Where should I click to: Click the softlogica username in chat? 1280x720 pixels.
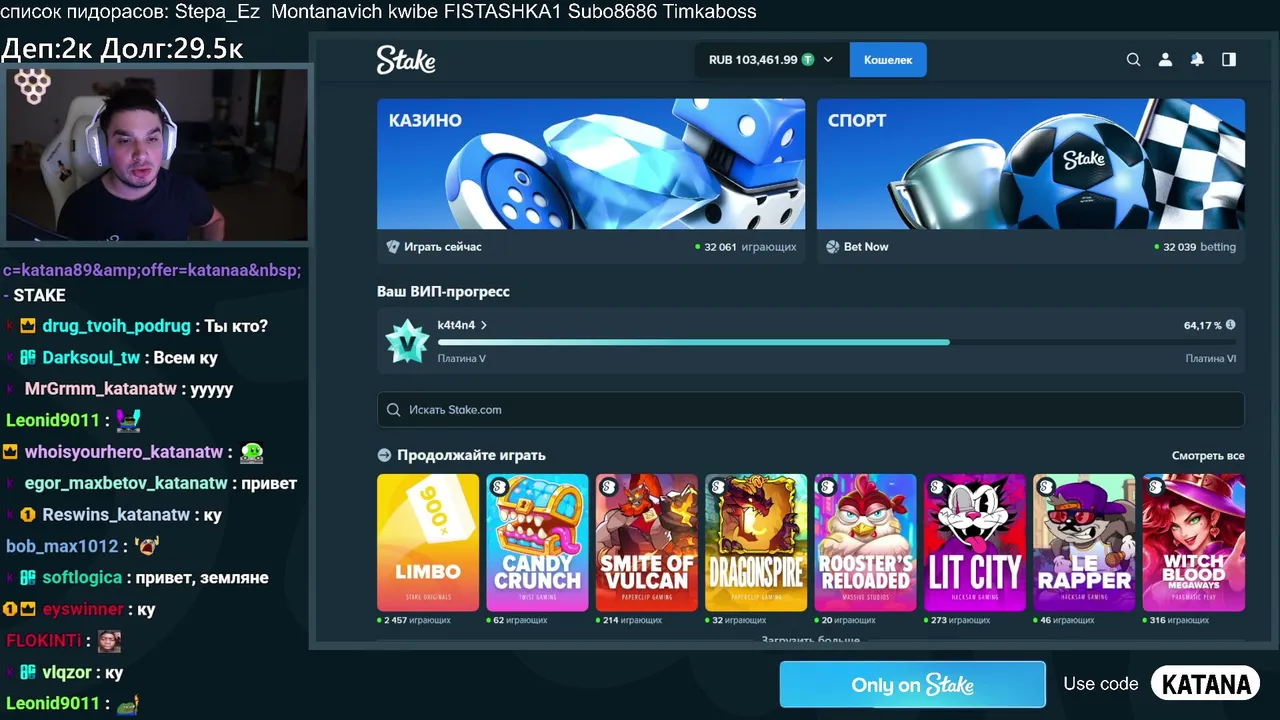coord(82,578)
